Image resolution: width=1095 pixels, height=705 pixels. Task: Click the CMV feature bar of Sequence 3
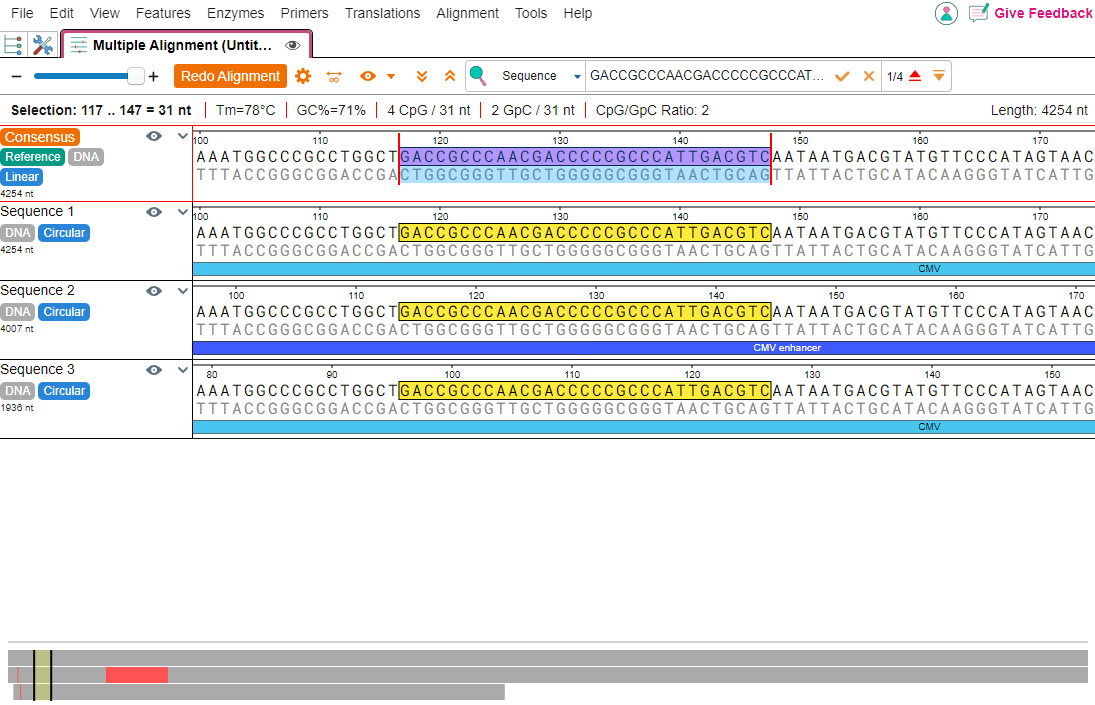coord(644,426)
